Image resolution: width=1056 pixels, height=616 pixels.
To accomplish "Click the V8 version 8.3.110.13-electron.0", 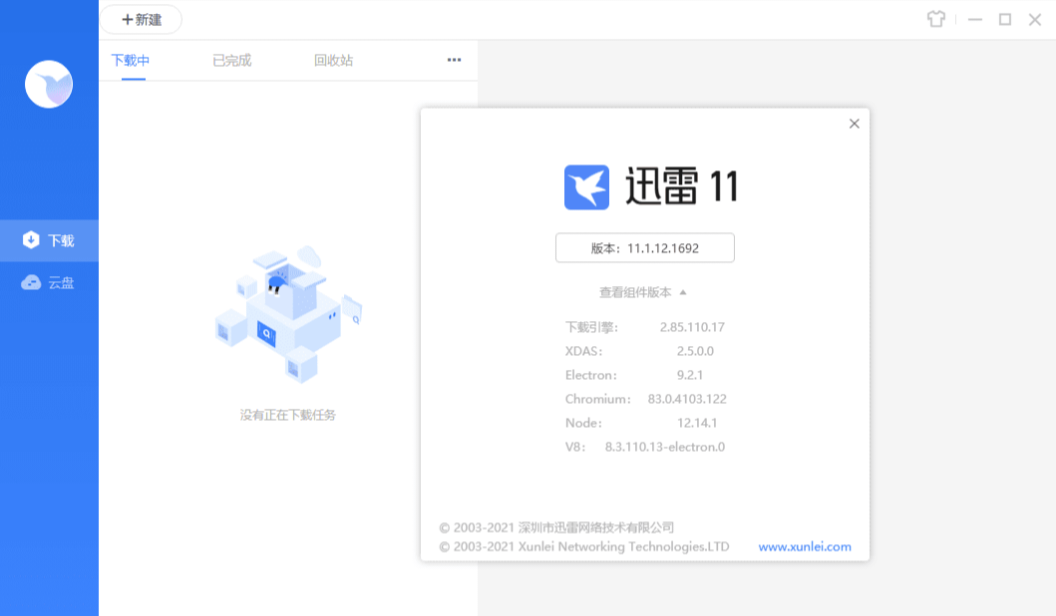I will [x=665, y=447].
